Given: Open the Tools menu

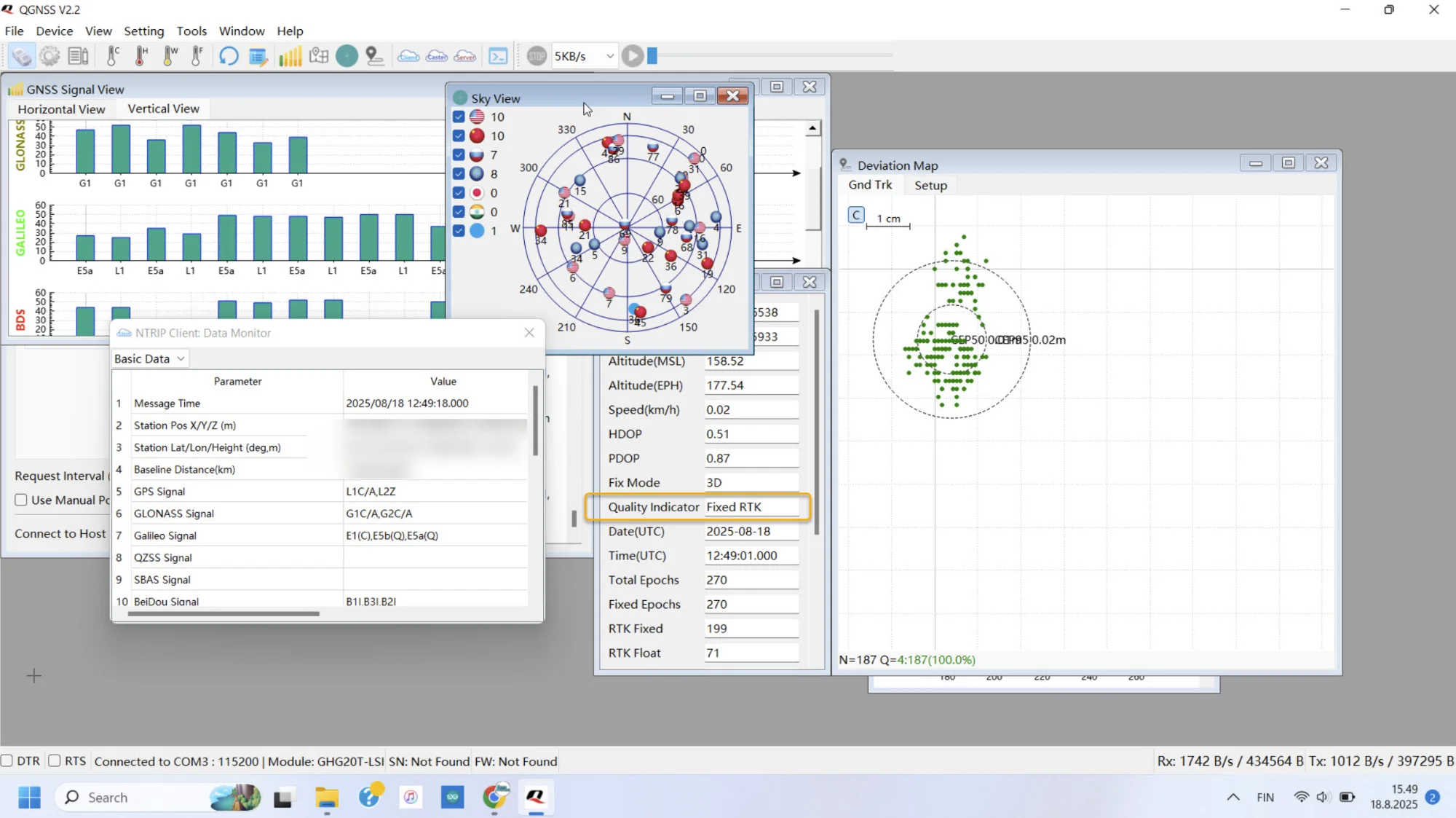Looking at the screenshot, I should tap(191, 31).
